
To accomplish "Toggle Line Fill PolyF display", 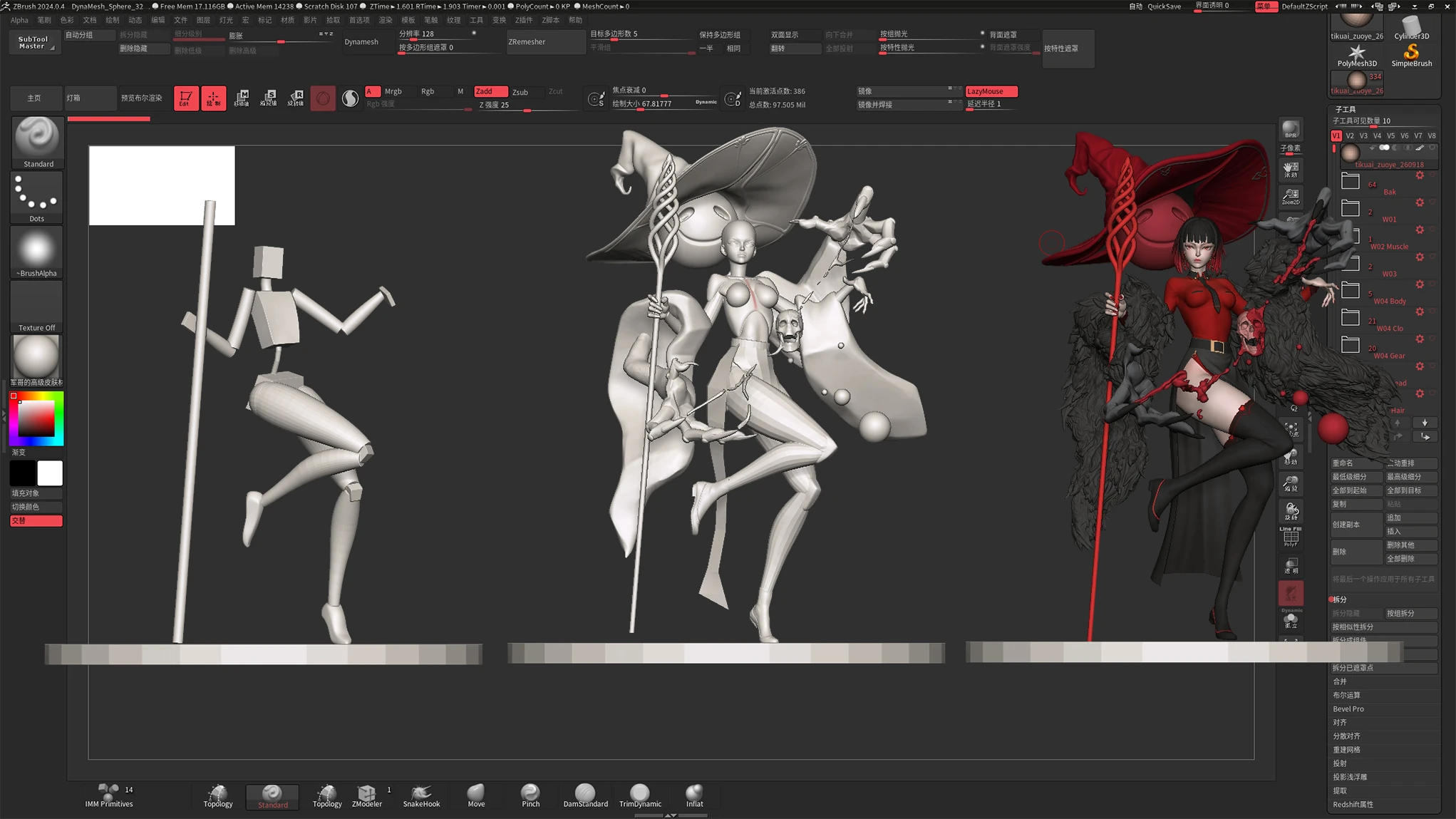I will point(1291,537).
